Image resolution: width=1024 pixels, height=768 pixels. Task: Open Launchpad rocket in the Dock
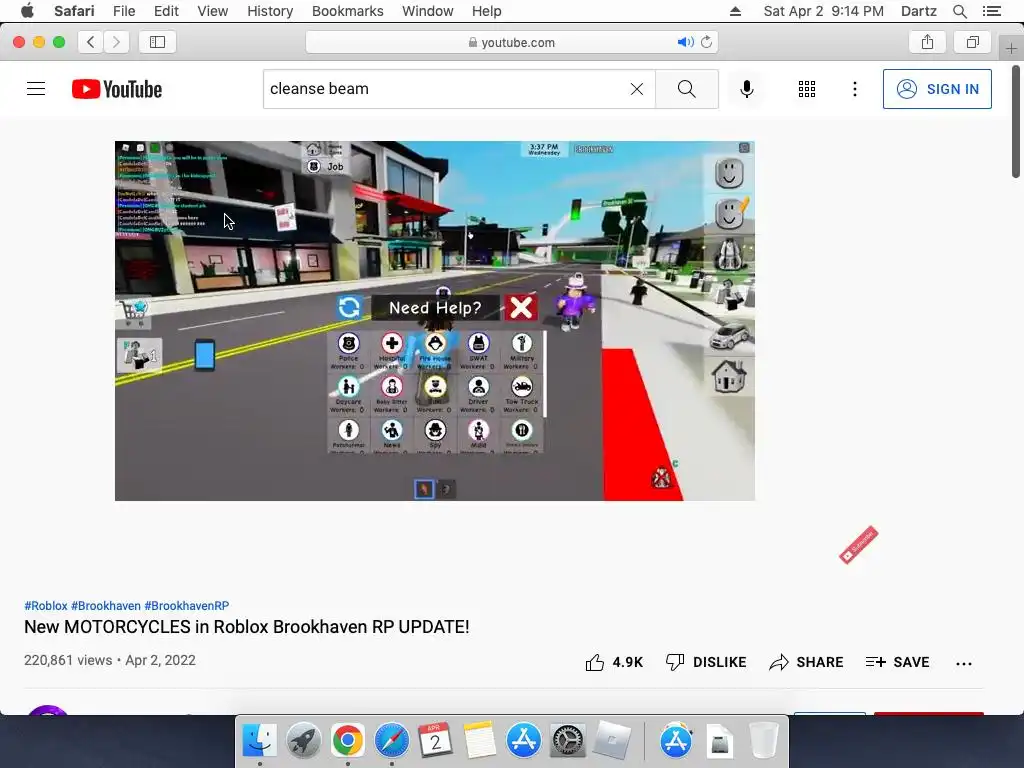point(303,741)
